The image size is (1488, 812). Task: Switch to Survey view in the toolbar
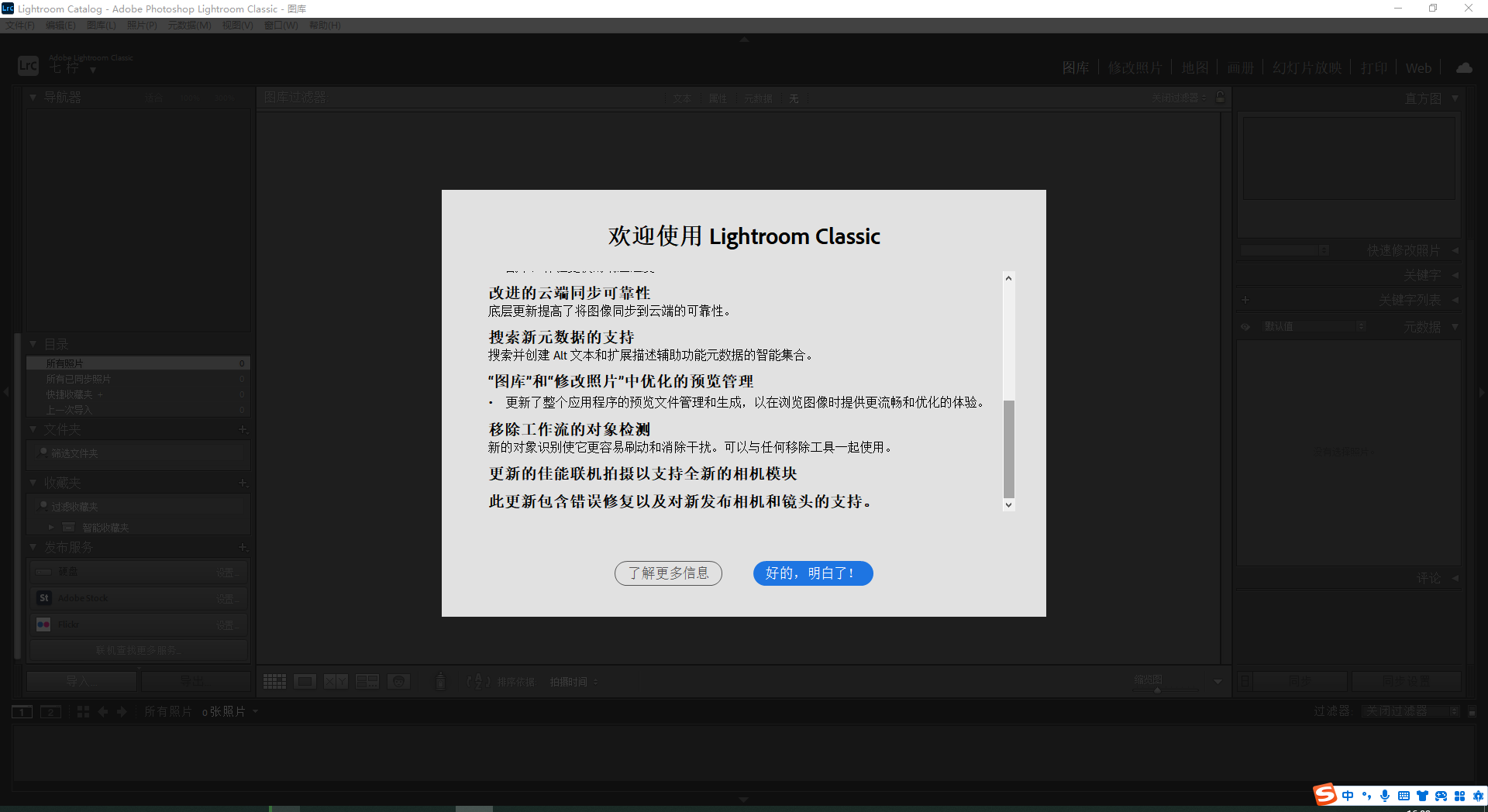coord(367,682)
